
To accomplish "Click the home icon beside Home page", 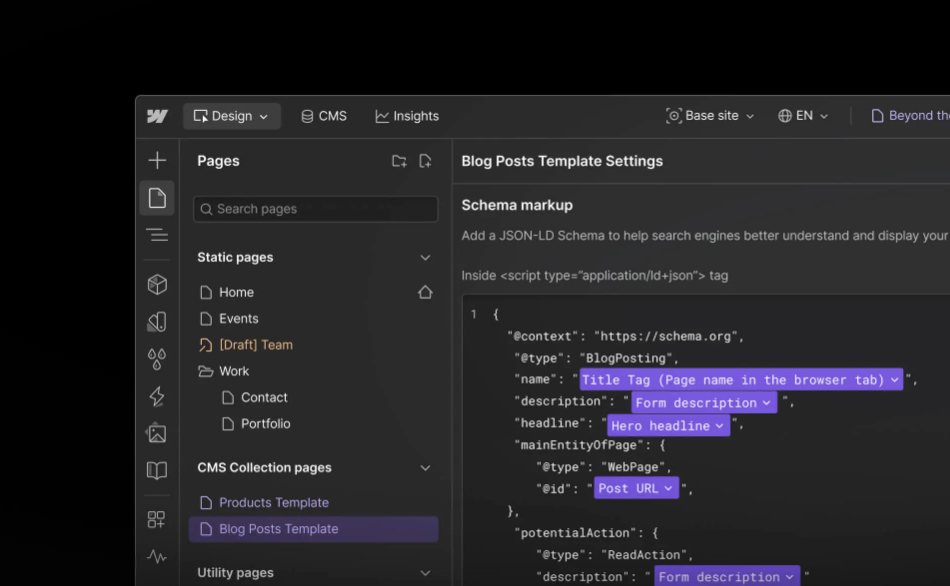I will point(425,292).
